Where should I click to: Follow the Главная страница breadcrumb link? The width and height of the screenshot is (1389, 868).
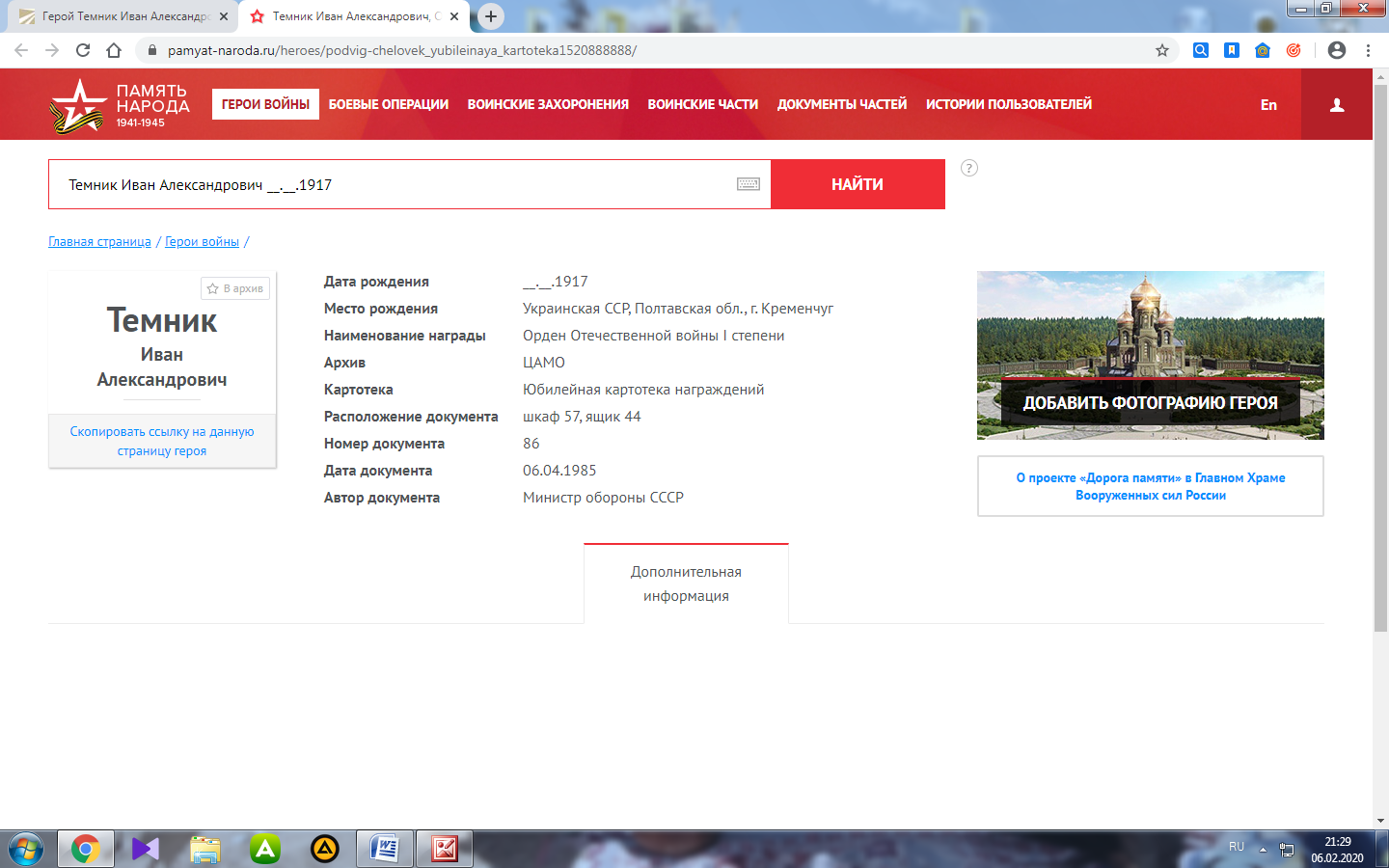click(x=99, y=242)
